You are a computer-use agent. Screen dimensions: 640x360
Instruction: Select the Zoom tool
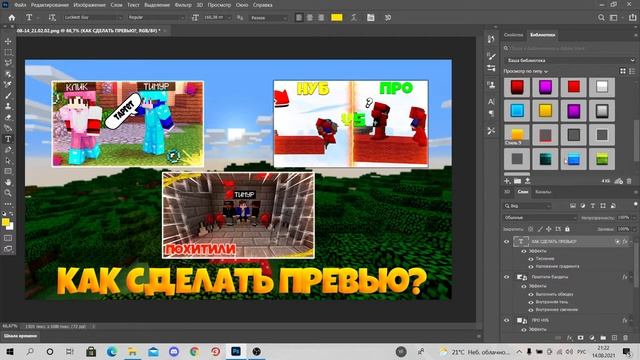pyautogui.click(x=8, y=193)
